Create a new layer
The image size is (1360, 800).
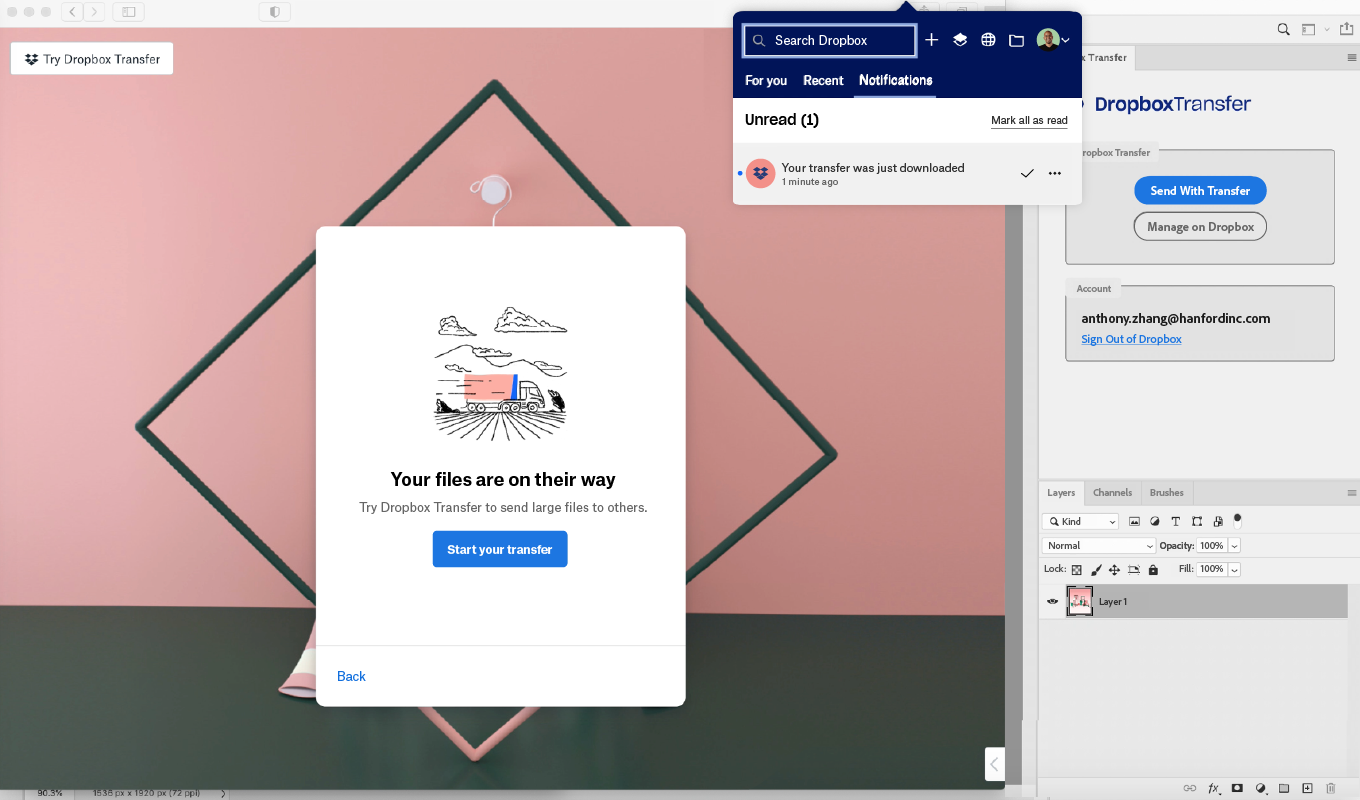coord(1307,788)
